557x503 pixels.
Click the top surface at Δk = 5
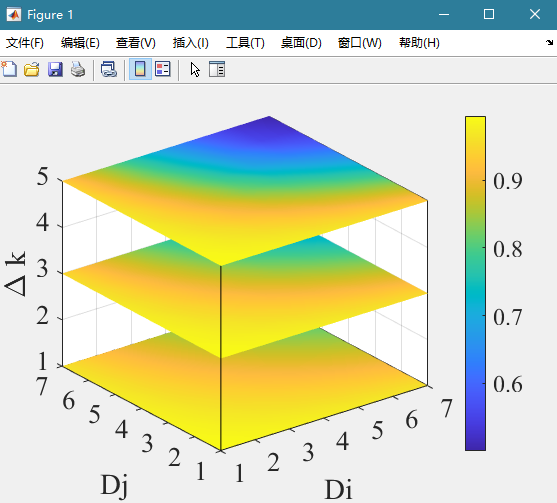(x=245, y=192)
